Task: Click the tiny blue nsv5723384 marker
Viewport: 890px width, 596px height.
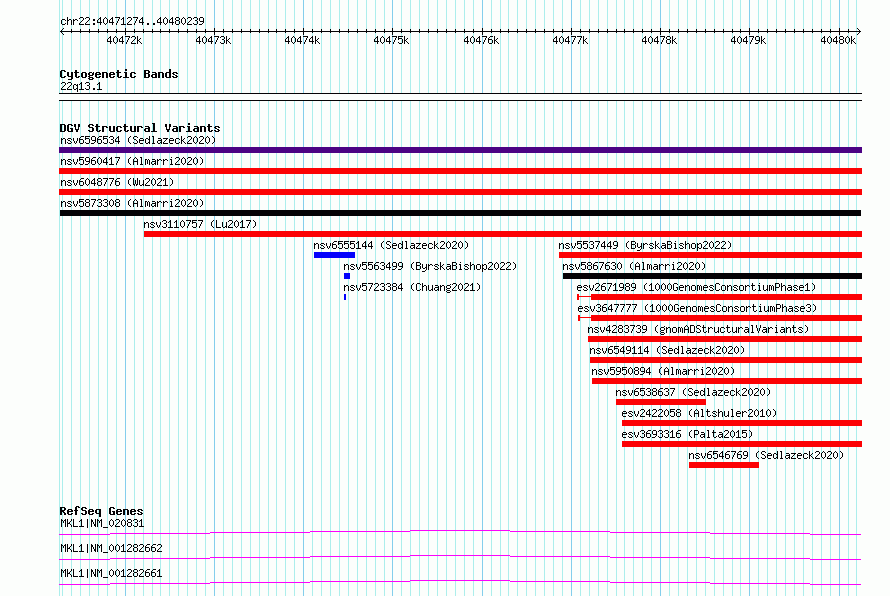Action: pos(345,297)
